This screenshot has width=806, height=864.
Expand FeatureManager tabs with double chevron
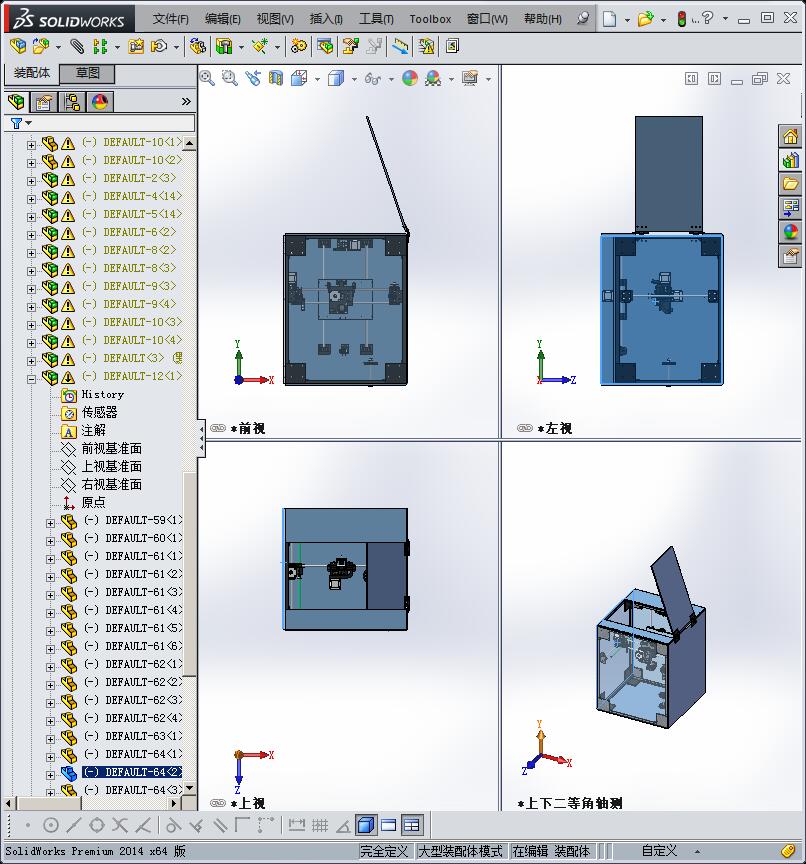186,101
